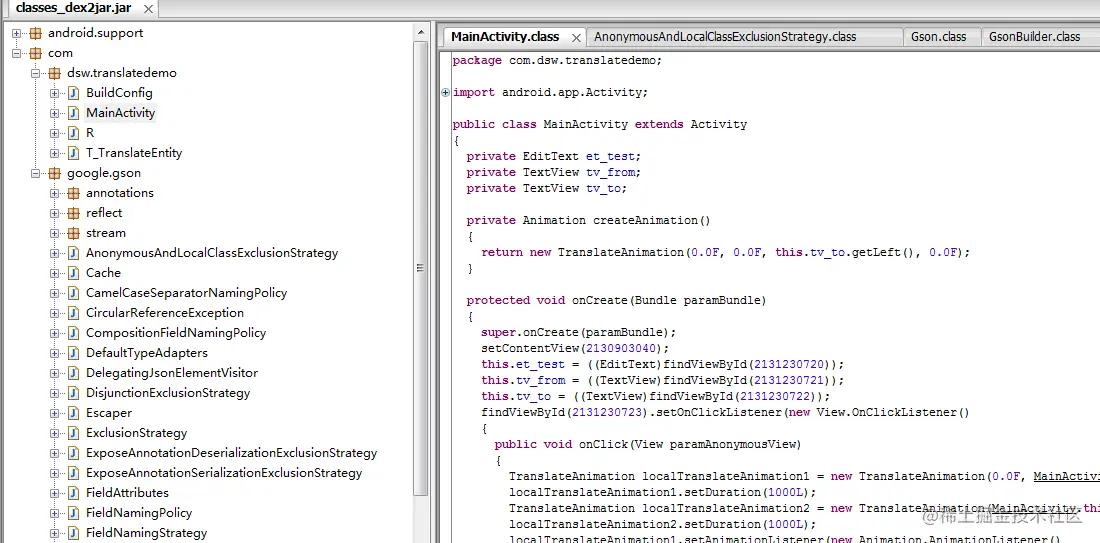Click the DelegatingJsonElementVisitor class icon
Viewport: 1100px width, 543px height.
(x=73, y=373)
